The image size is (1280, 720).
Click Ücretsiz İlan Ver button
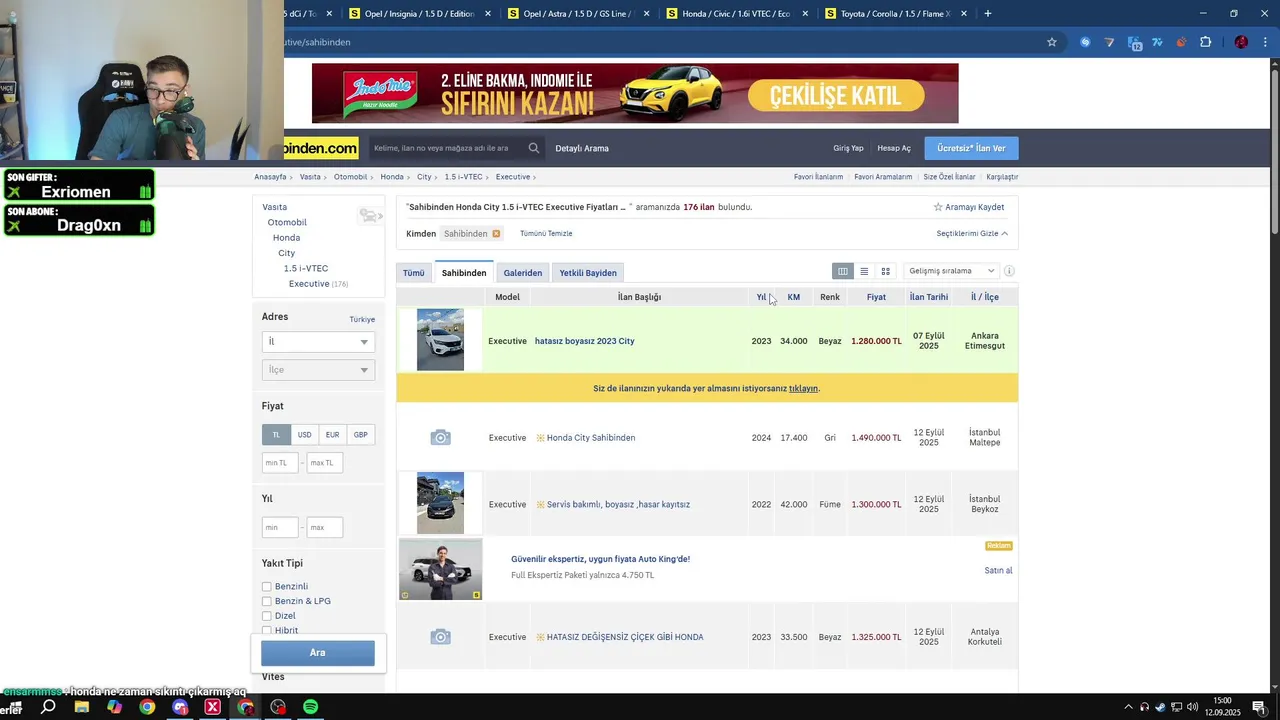coord(971,148)
